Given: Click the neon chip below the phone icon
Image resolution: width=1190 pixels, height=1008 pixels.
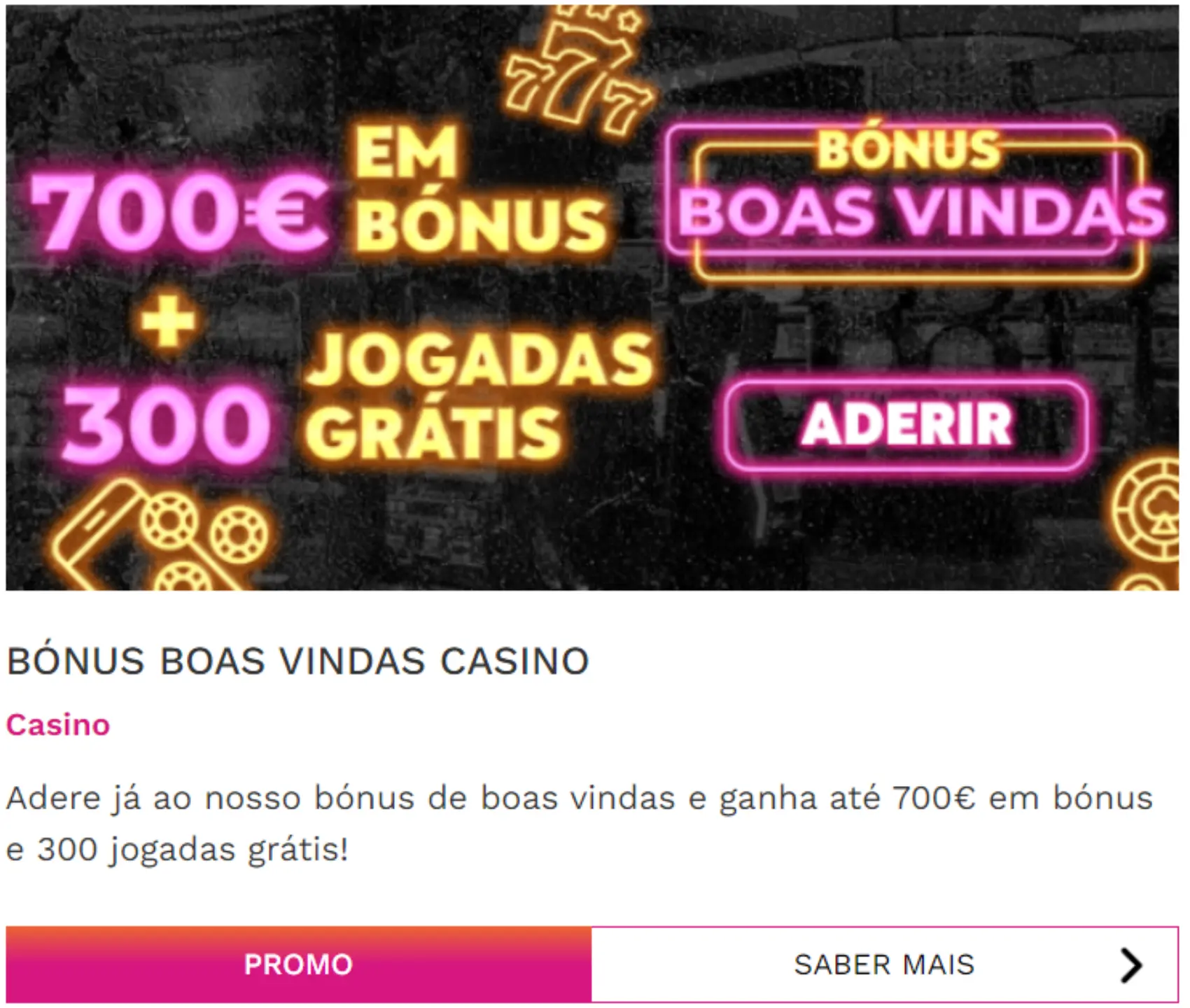Looking at the screenshot, I should coord(183,576).
